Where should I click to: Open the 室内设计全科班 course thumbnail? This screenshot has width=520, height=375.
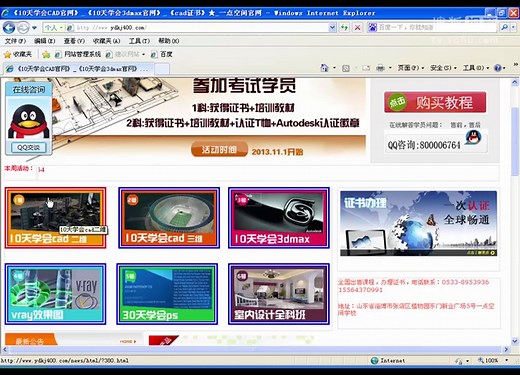click(279, 294)
